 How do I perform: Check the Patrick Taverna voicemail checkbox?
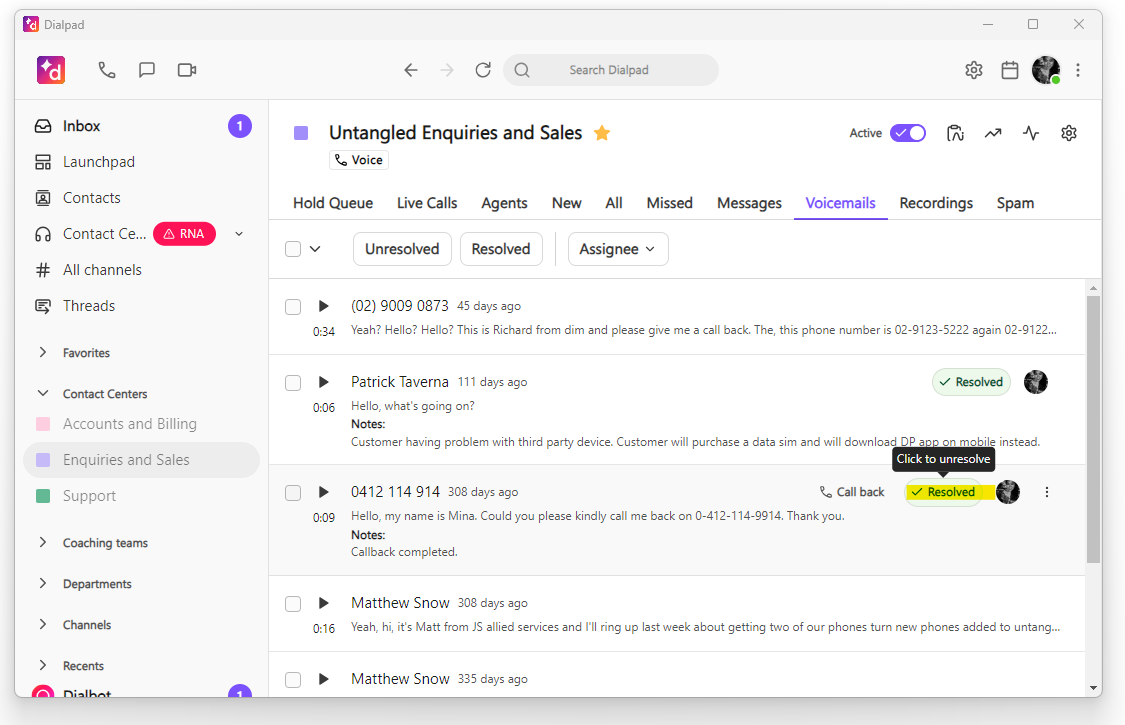[x=293, y=383]
